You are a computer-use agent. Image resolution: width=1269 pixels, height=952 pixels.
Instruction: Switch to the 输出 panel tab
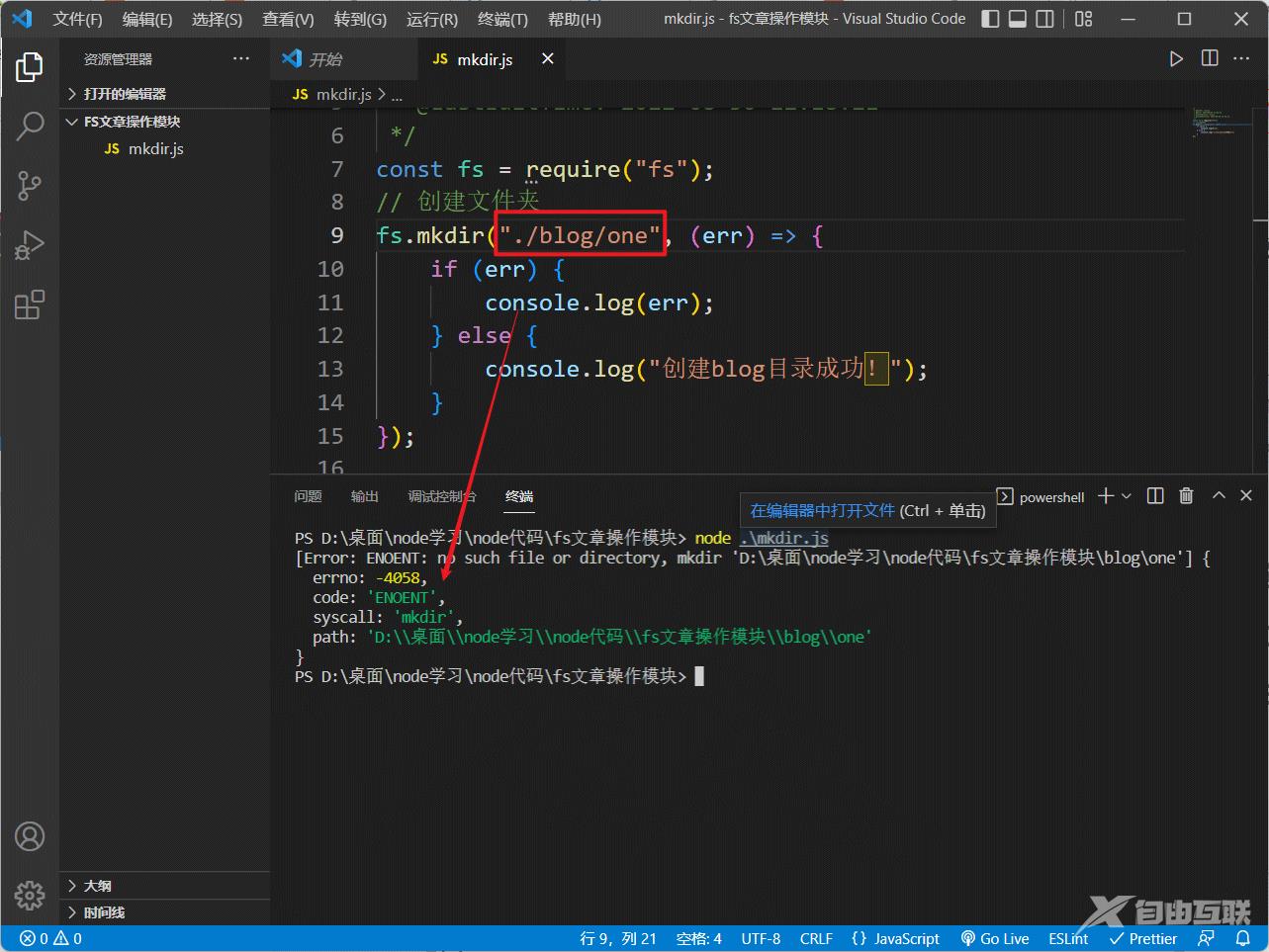click(364, 496)
